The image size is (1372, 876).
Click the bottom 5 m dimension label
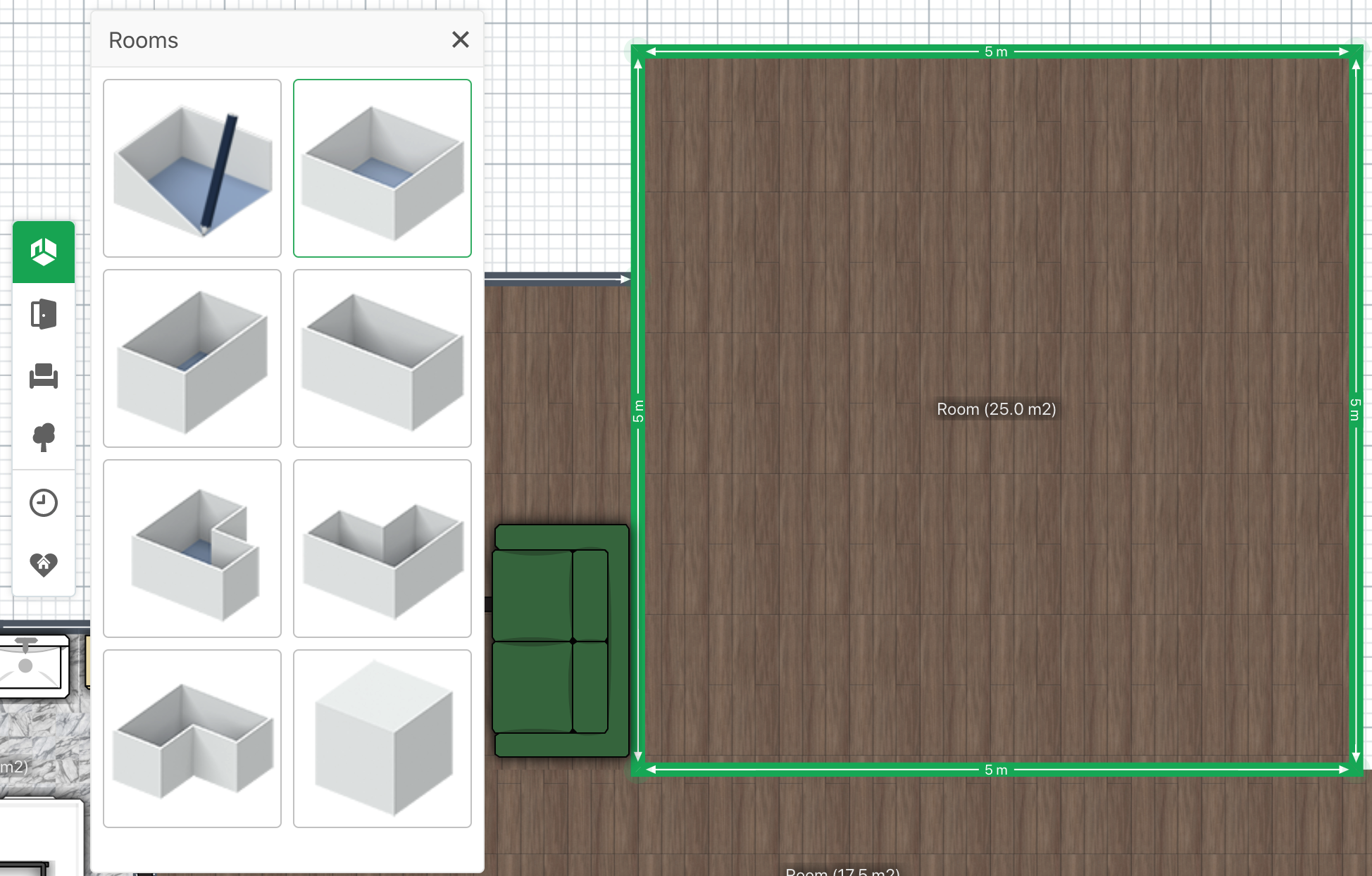point(996,770)
